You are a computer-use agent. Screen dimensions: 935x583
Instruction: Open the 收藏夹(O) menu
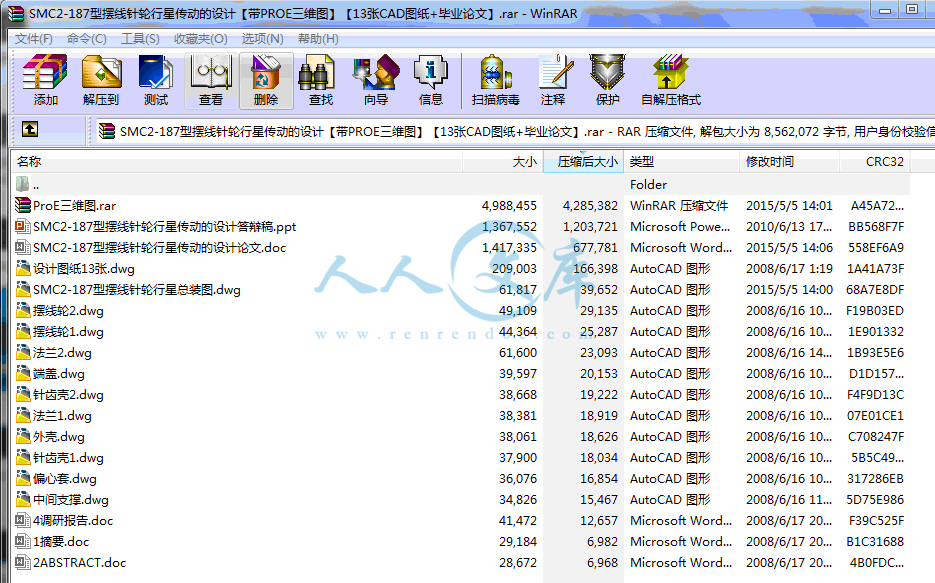(x=201, y=39)
